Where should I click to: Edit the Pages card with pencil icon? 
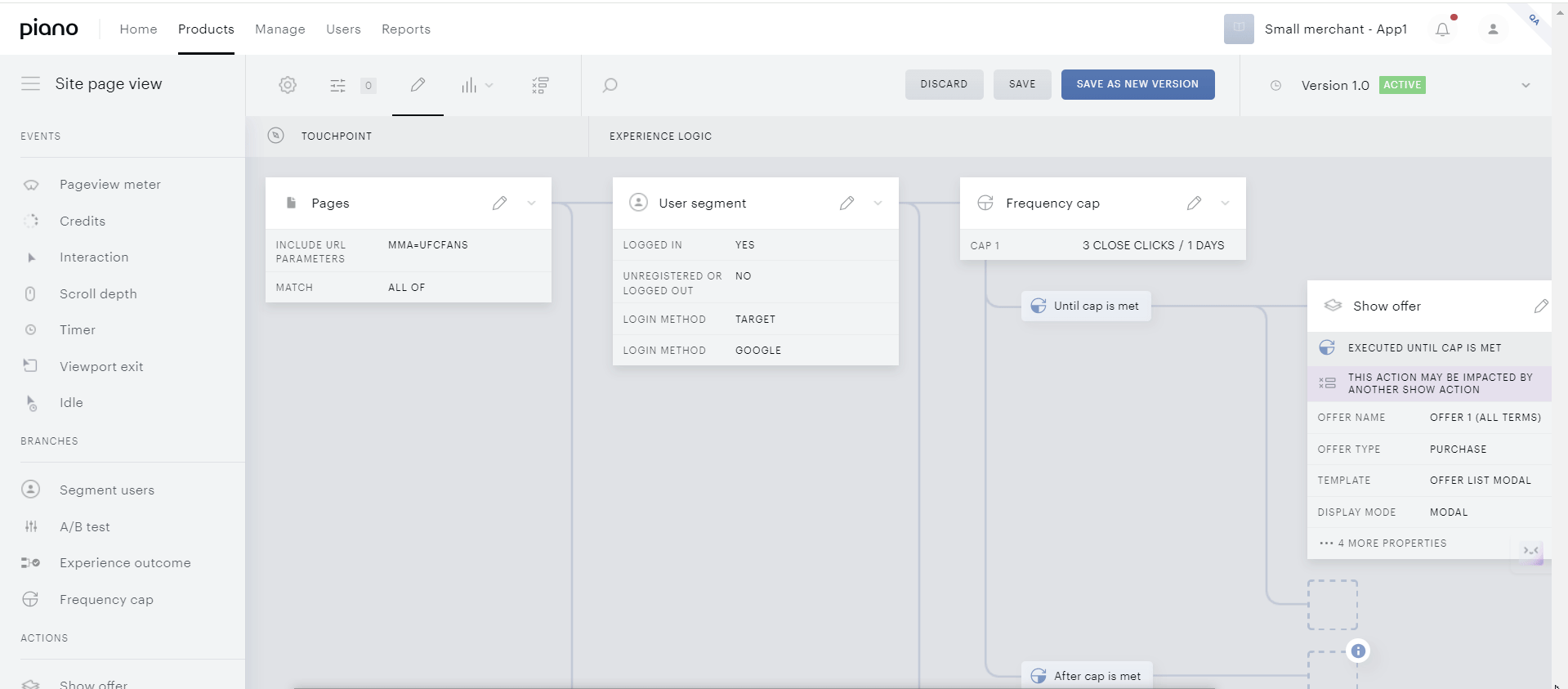(x=499, y=203)
